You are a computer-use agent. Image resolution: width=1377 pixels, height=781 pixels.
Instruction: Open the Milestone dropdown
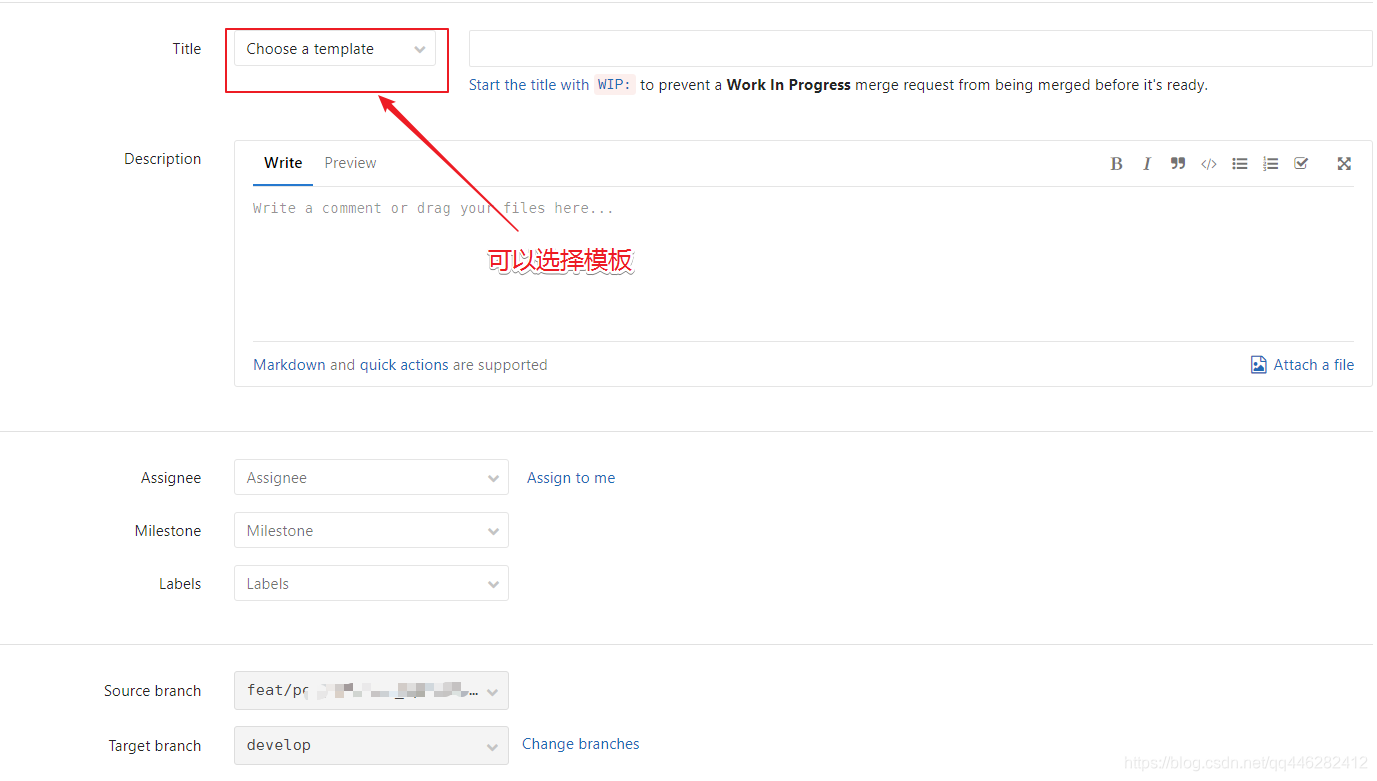(371, 531)
